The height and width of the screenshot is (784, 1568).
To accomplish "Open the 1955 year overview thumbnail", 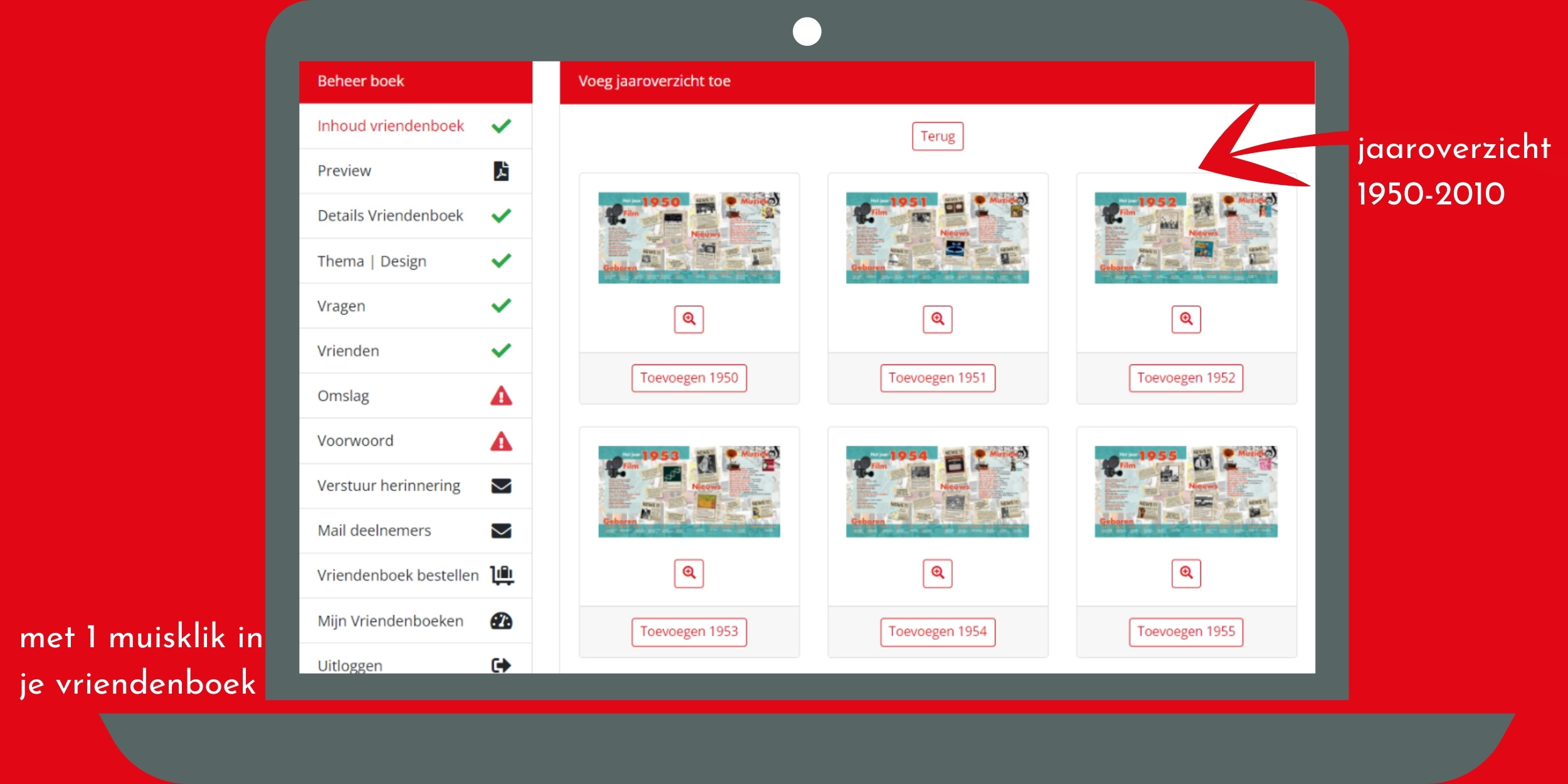I will [x=1186, y=491].
